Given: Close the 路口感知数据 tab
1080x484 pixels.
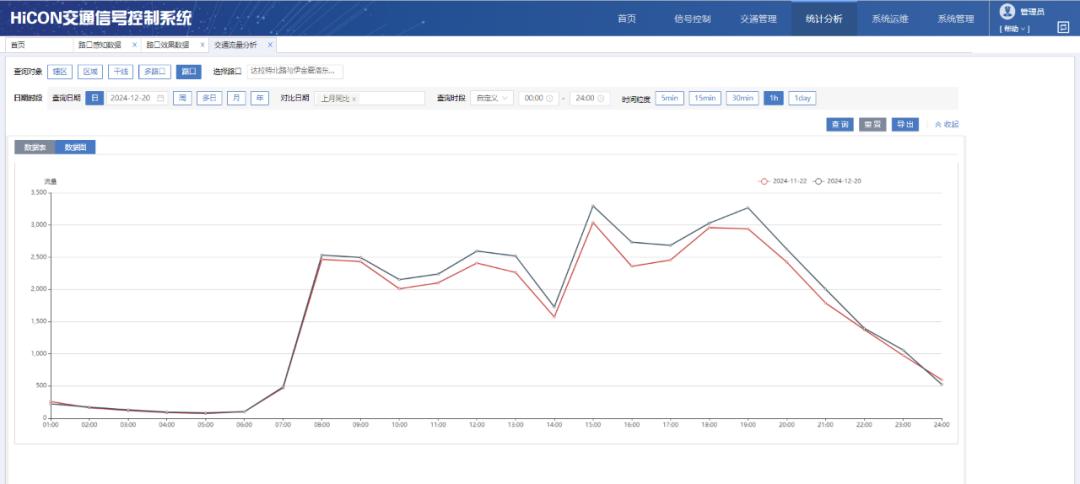Looking at the screenshot, I should (135, 45).
